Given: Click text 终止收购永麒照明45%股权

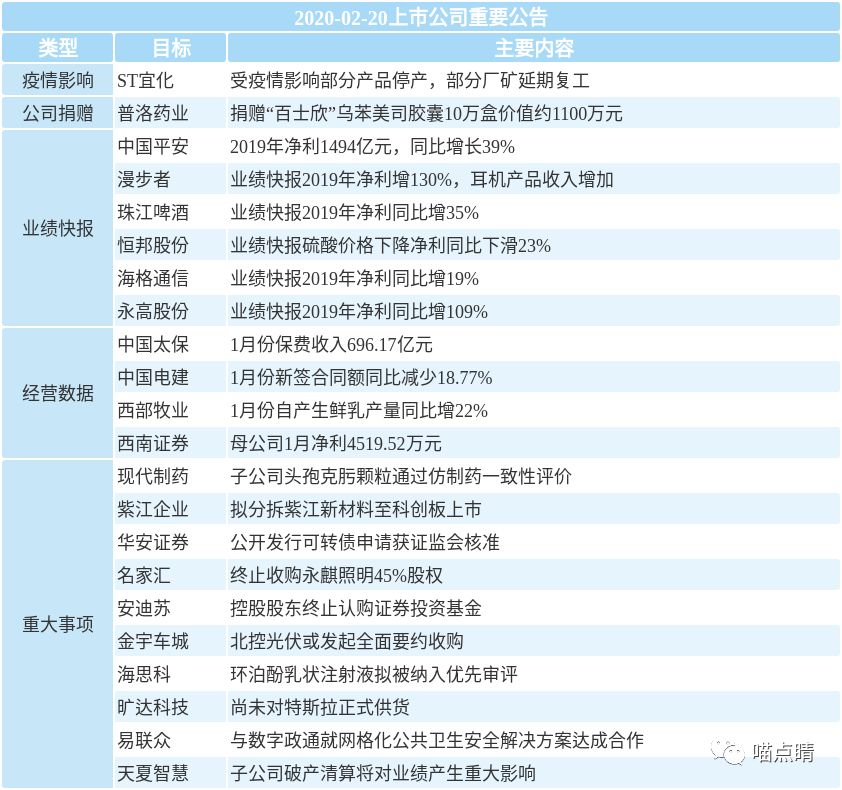Looking at the screenshot, I should tap(336, 575).
